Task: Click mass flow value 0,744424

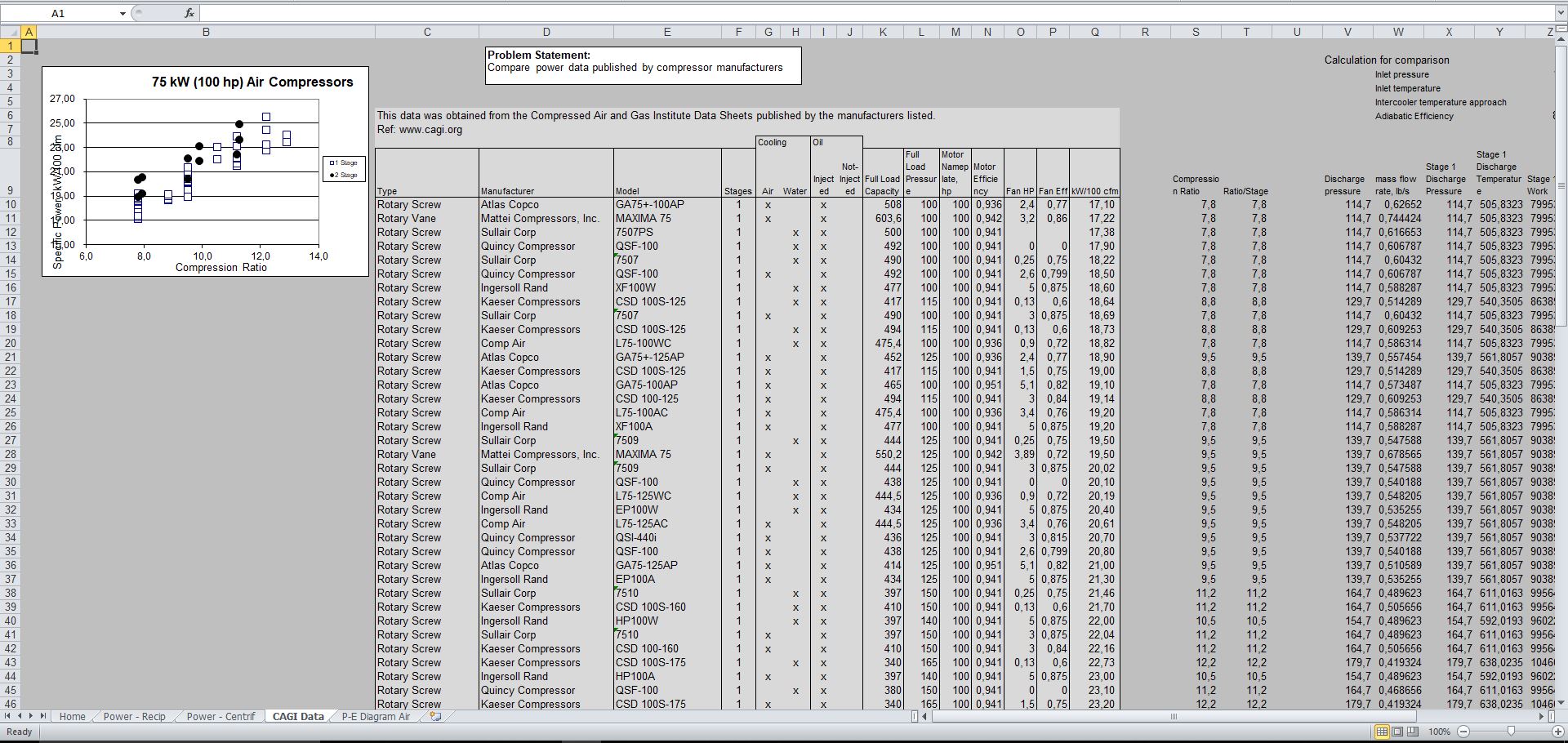Action: coord(1399,218)
